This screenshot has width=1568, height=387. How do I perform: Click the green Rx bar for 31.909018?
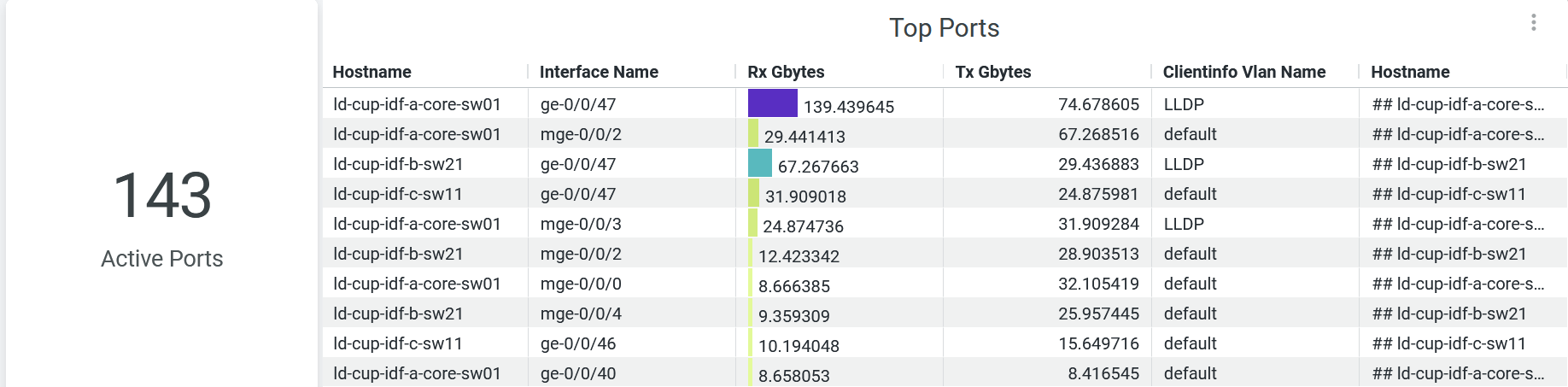(753, 193)
